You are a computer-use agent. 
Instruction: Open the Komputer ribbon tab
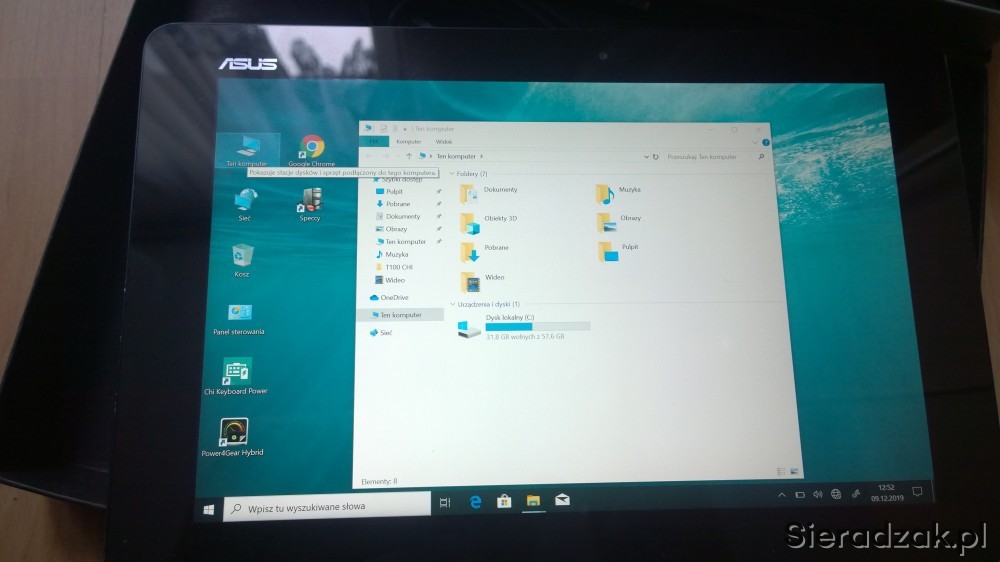tap(408, 142)
